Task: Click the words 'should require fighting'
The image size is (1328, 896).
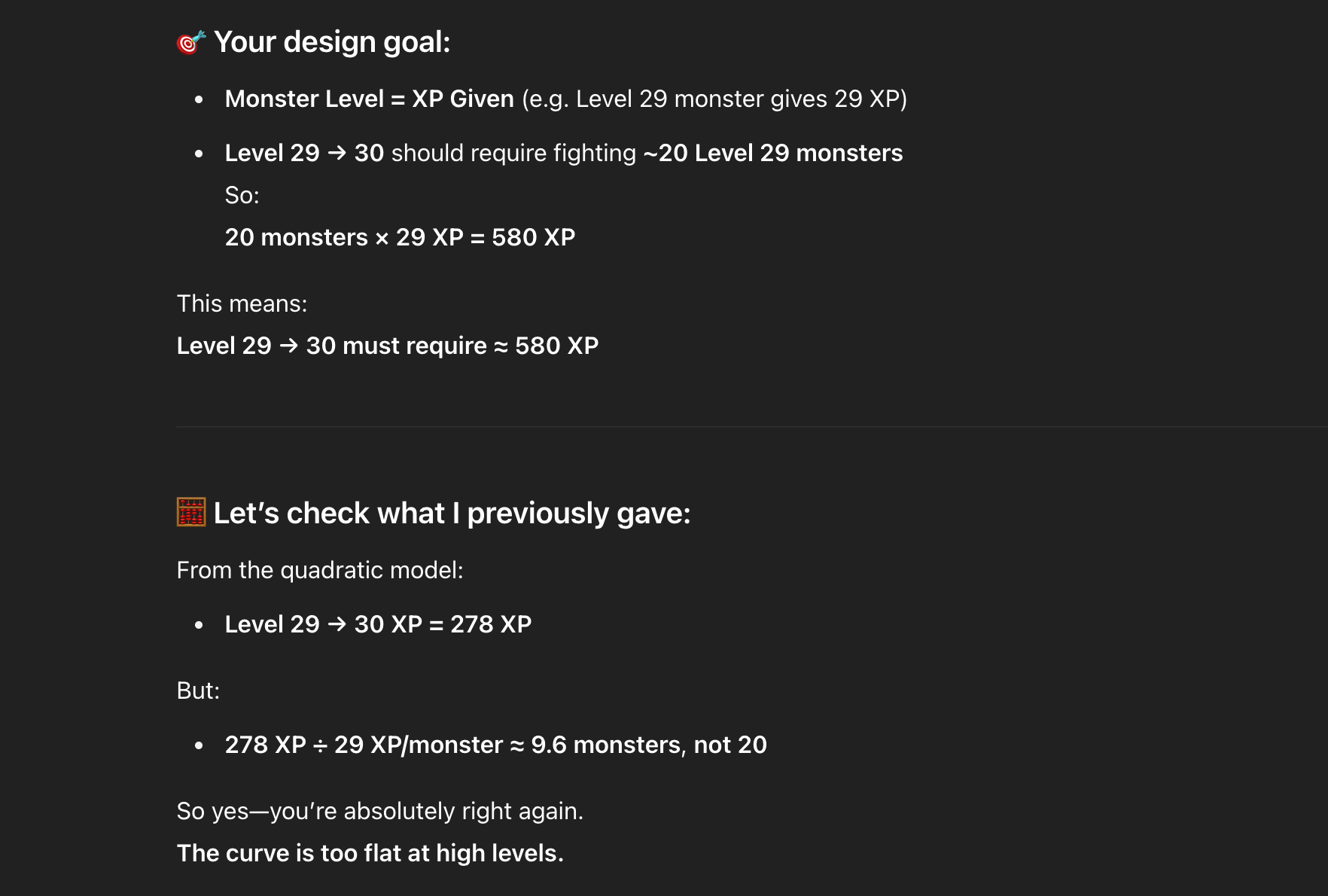Action: [513, 153]
